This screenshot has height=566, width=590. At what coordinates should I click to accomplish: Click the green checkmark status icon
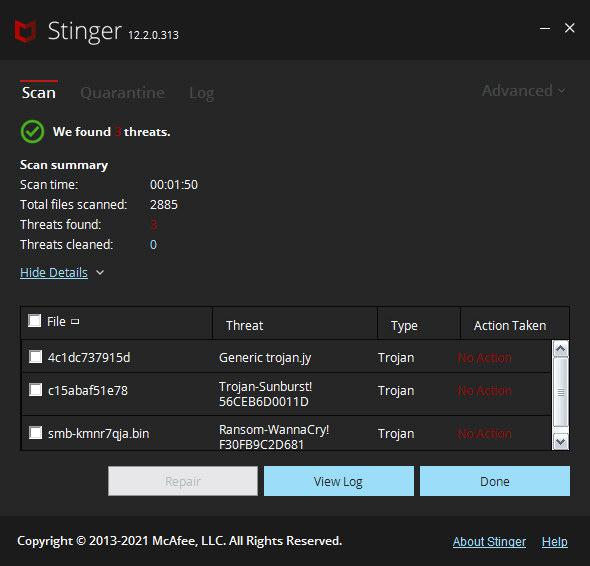tap(32, 132)
